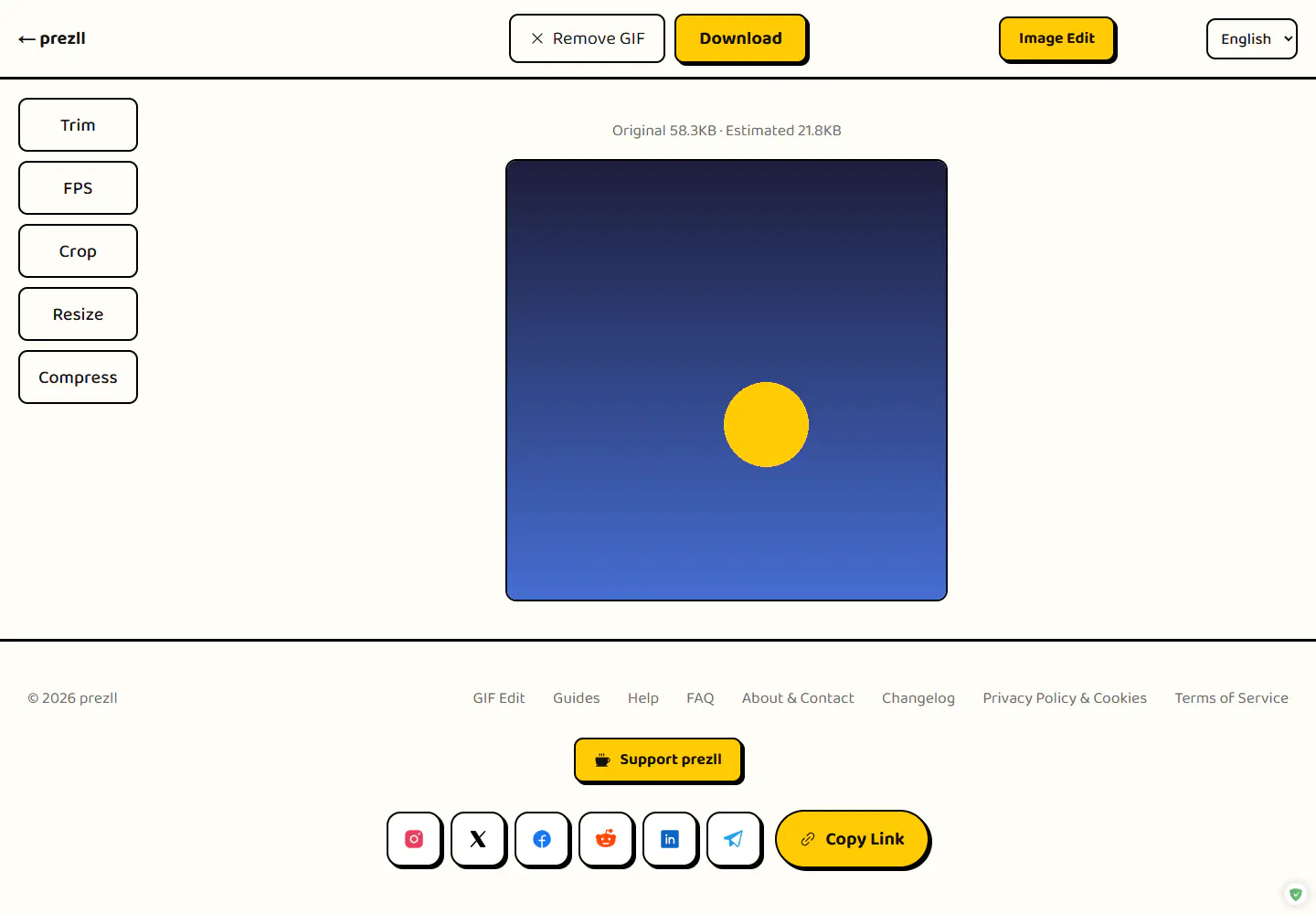The image size is (1316, 914).
Task: Click the Support prezll button
Action: tap(658, 760)
